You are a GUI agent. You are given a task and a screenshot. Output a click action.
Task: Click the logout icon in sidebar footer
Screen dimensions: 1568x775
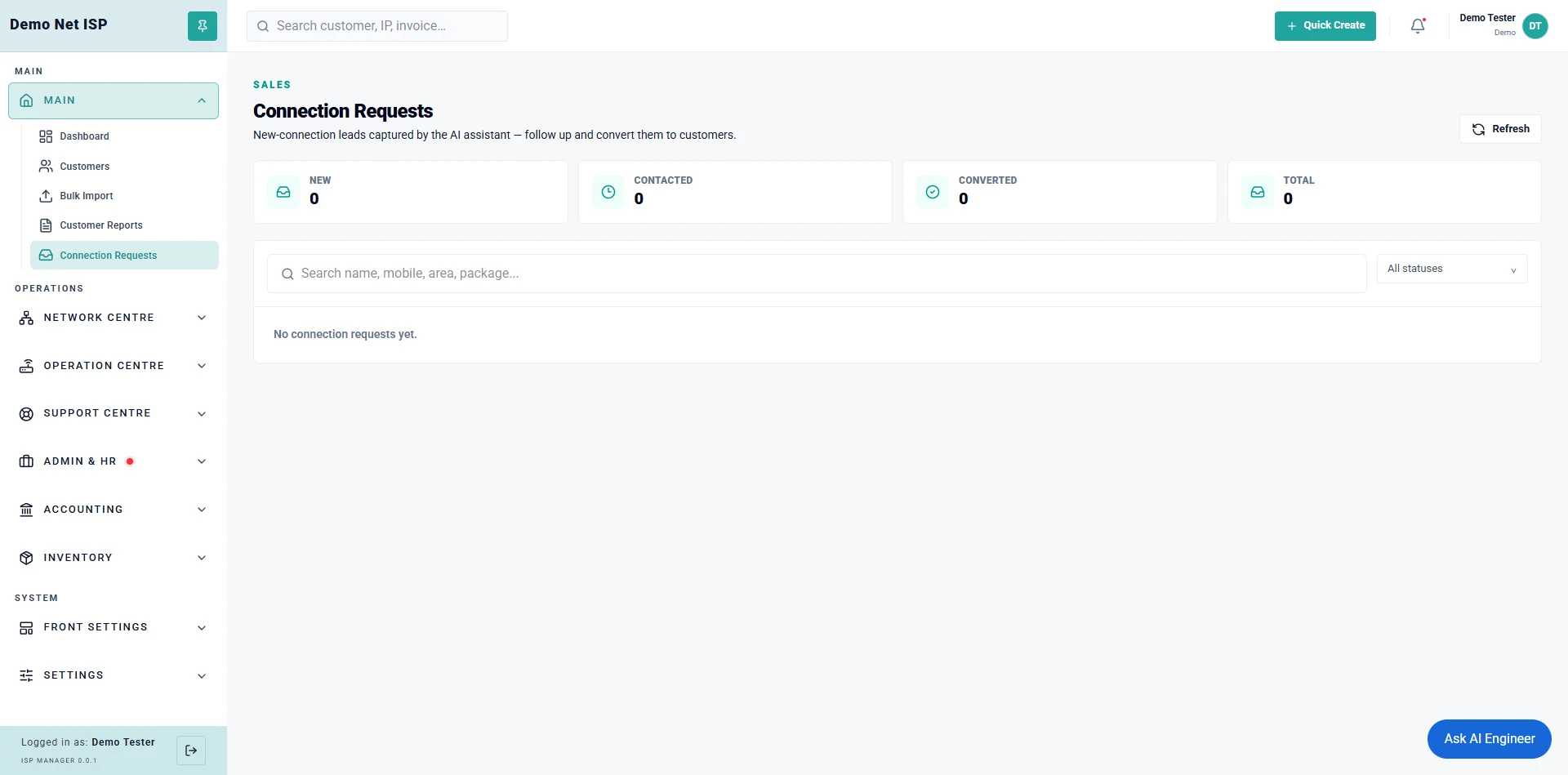[x=191, y=751]
